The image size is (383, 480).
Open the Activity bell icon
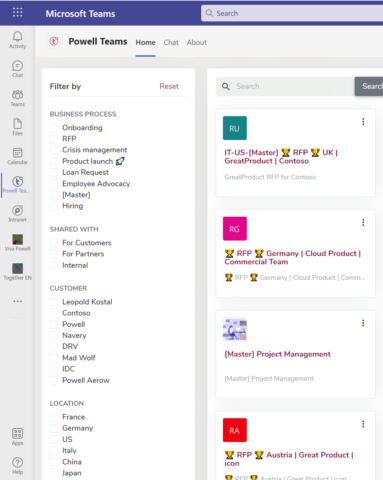pos(17,37)
